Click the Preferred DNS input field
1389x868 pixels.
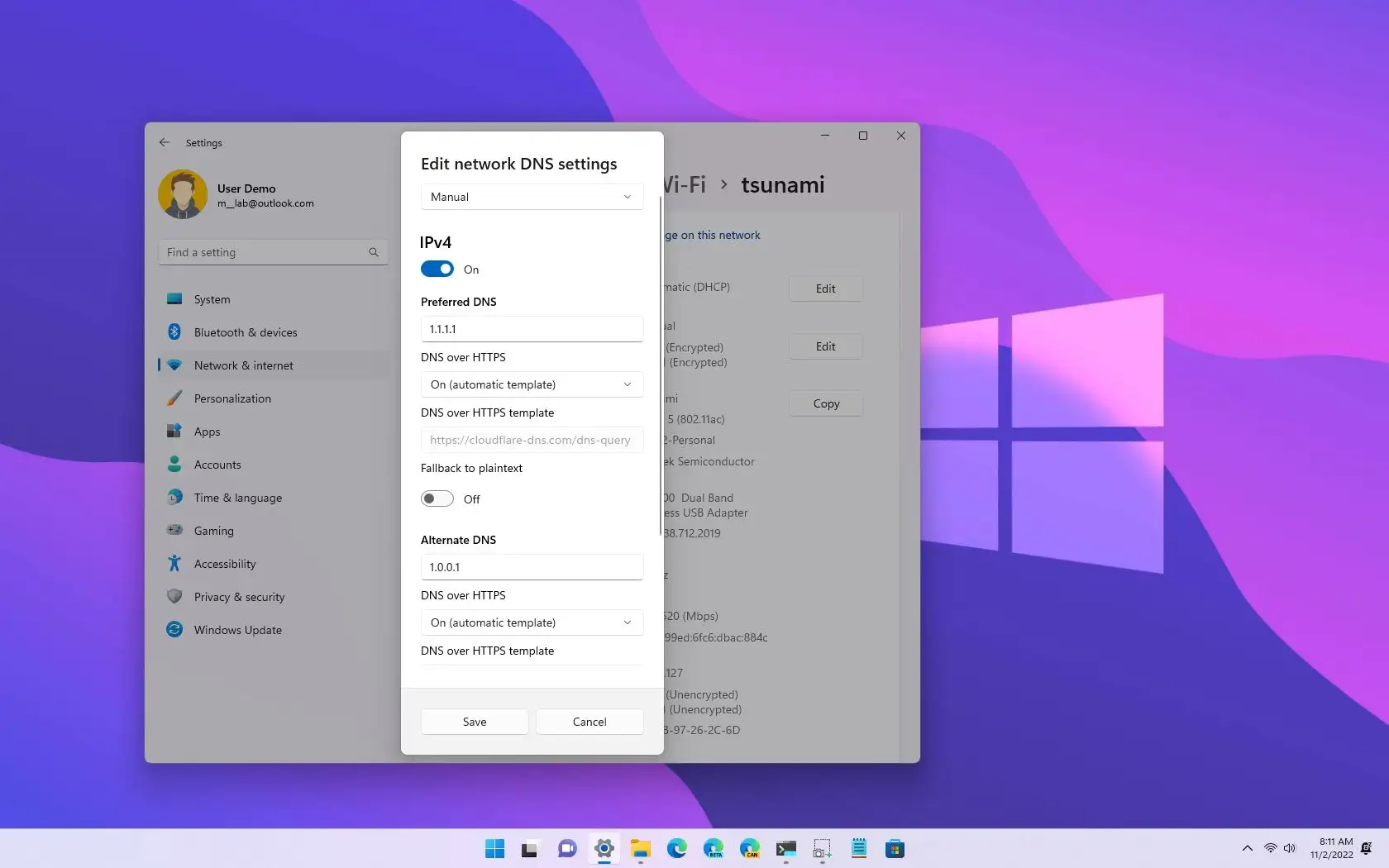[532, 328]
